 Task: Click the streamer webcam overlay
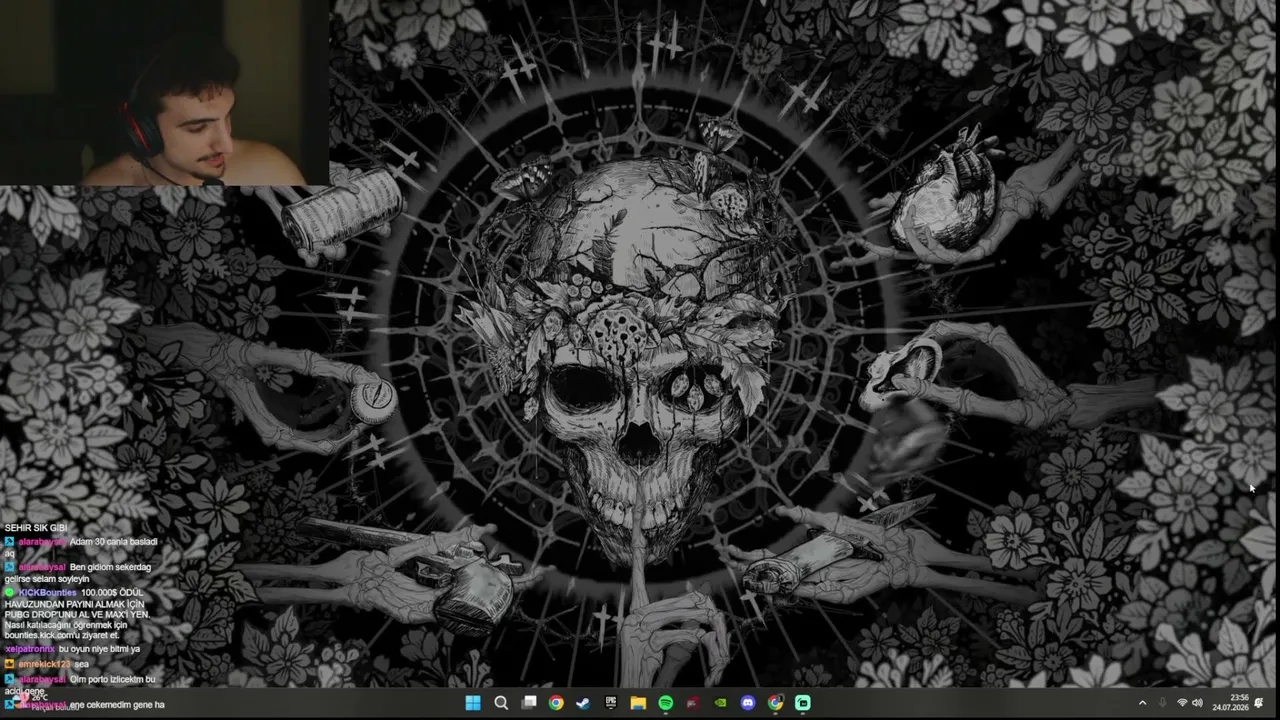tap(164, 93)
